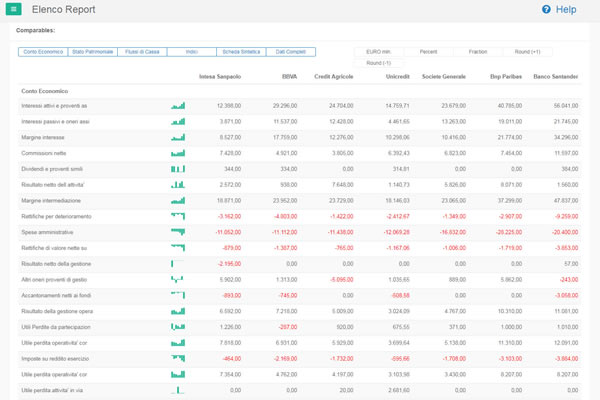This screenshot has width=600, height=400.
Task: Select the Margine intermediazione row label
Action: (x=51, y=201)
